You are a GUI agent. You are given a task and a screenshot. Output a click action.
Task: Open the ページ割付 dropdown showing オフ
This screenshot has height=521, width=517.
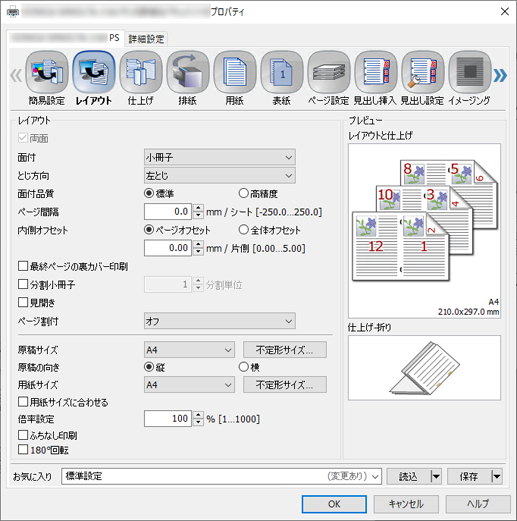coord(220,321)
